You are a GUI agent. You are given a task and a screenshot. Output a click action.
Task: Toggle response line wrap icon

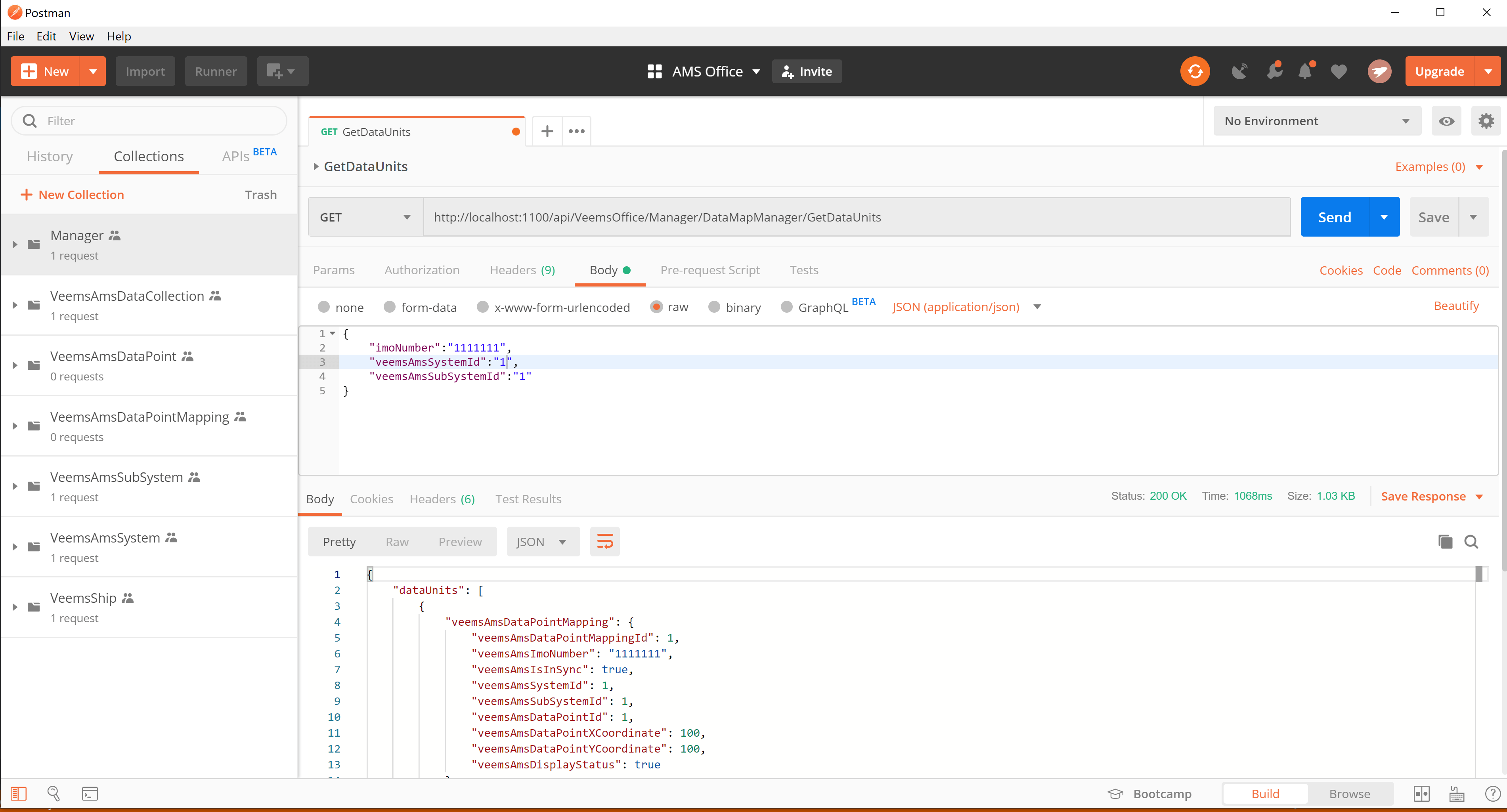click(604, 542)
